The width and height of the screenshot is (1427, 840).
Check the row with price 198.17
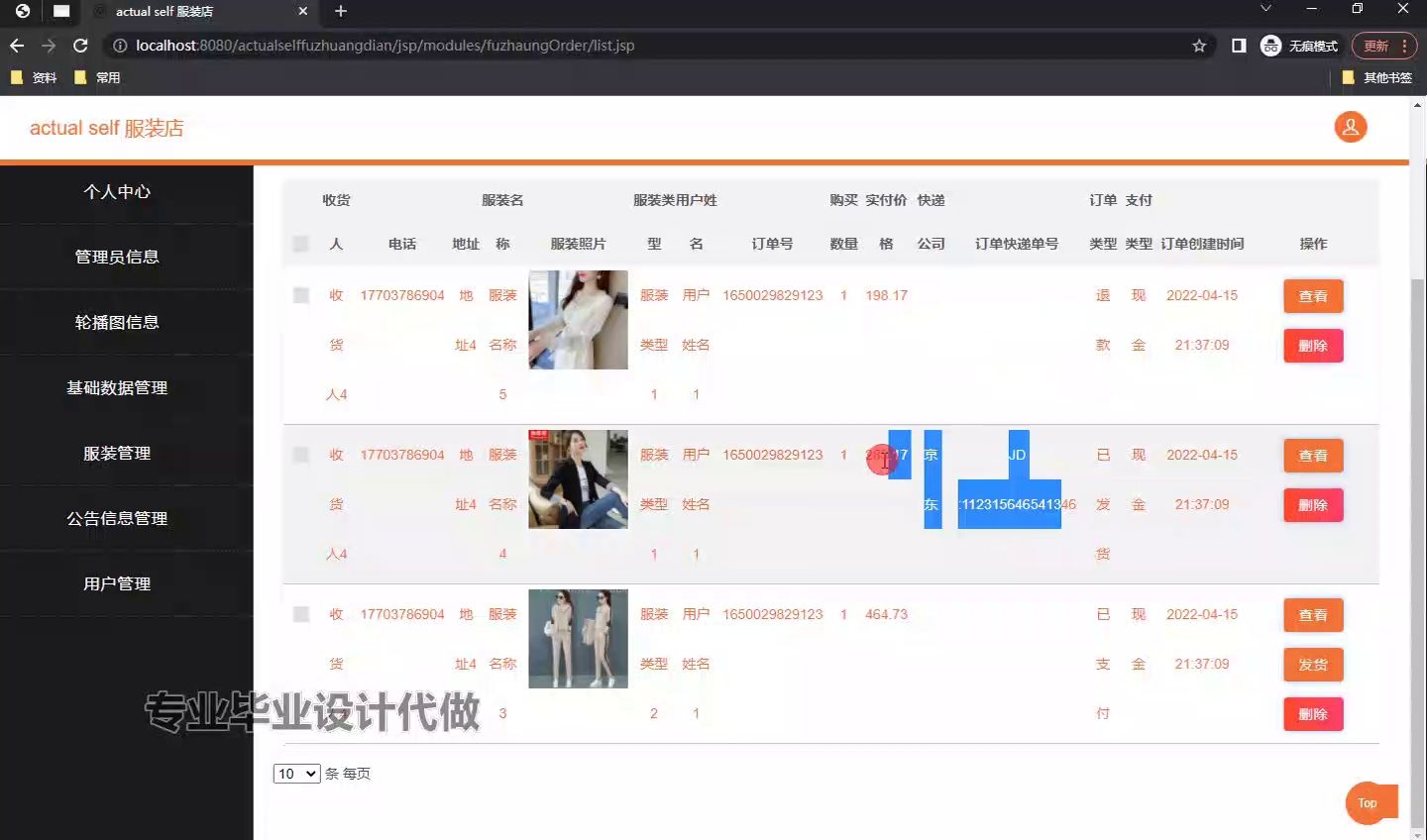click(x=301, y=295)
